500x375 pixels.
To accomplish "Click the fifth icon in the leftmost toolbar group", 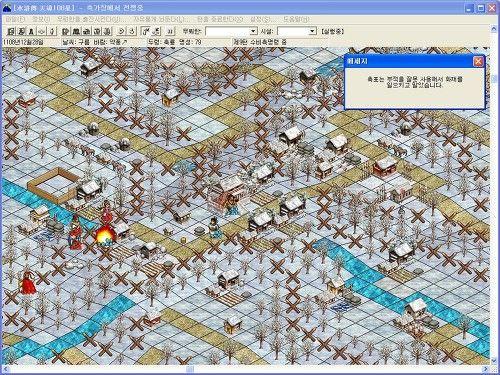I will click(x=52, y=31).
